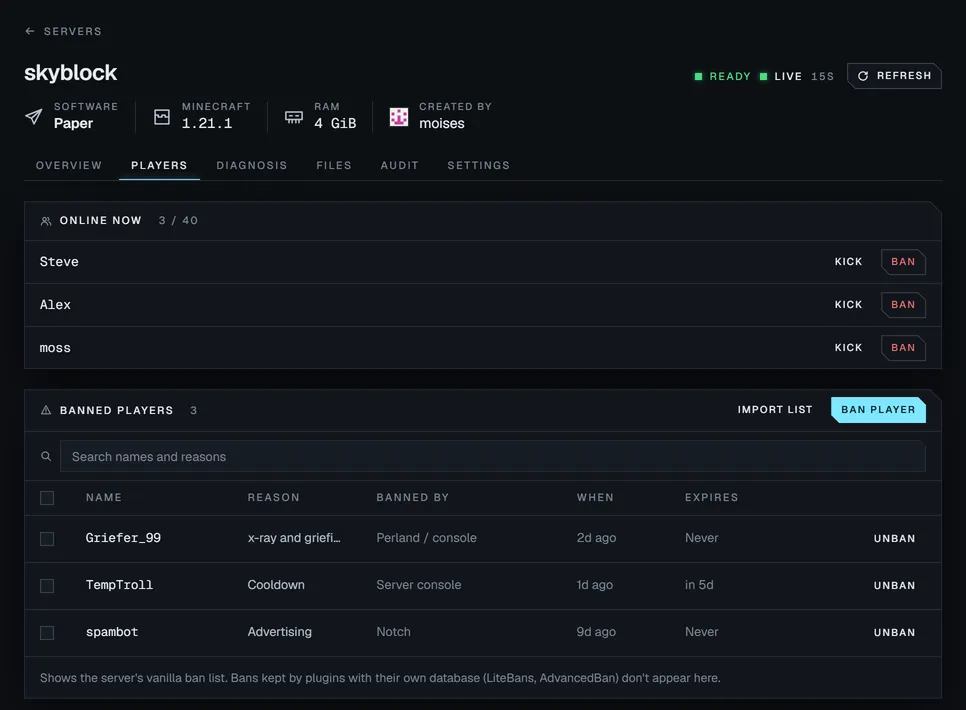Click the RAM memory icon
966x710 pixels.
294,116
